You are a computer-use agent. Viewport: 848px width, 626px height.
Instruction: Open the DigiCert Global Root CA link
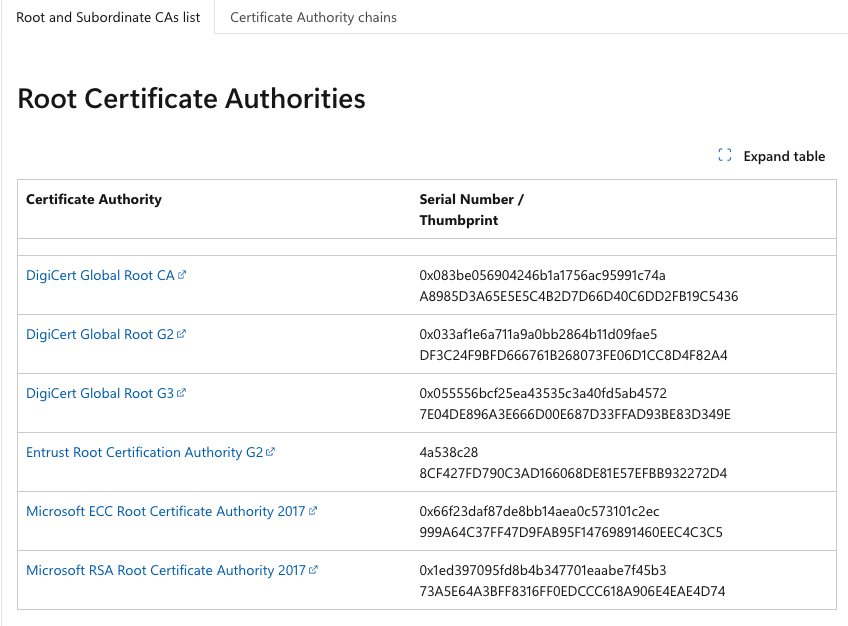coord(98,274)
